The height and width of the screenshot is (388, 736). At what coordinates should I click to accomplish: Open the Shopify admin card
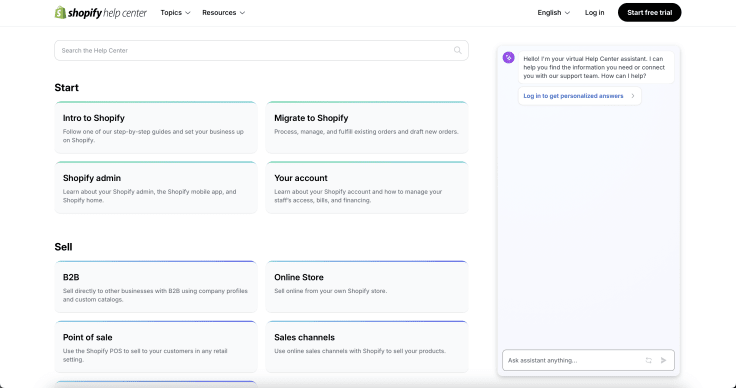point(155,188)
